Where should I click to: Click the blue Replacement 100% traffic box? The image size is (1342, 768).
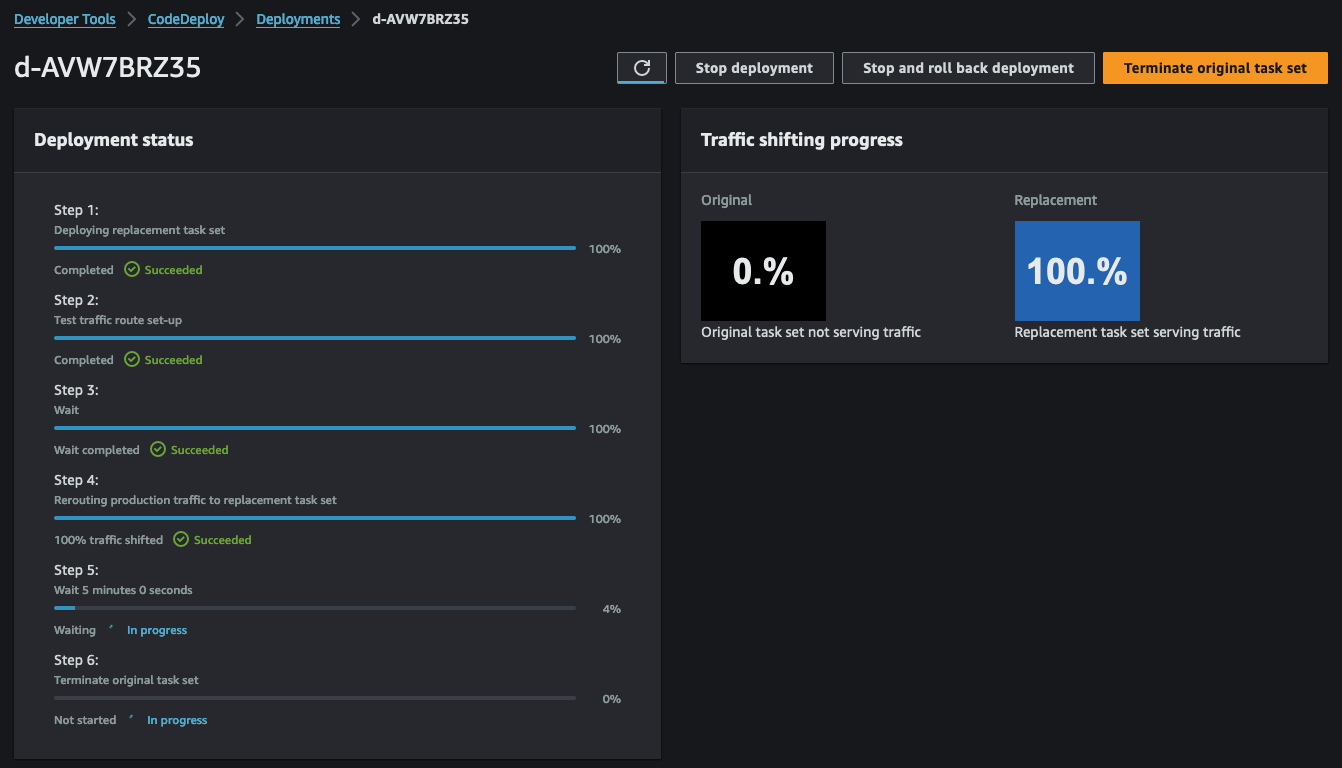(1077, 270)
